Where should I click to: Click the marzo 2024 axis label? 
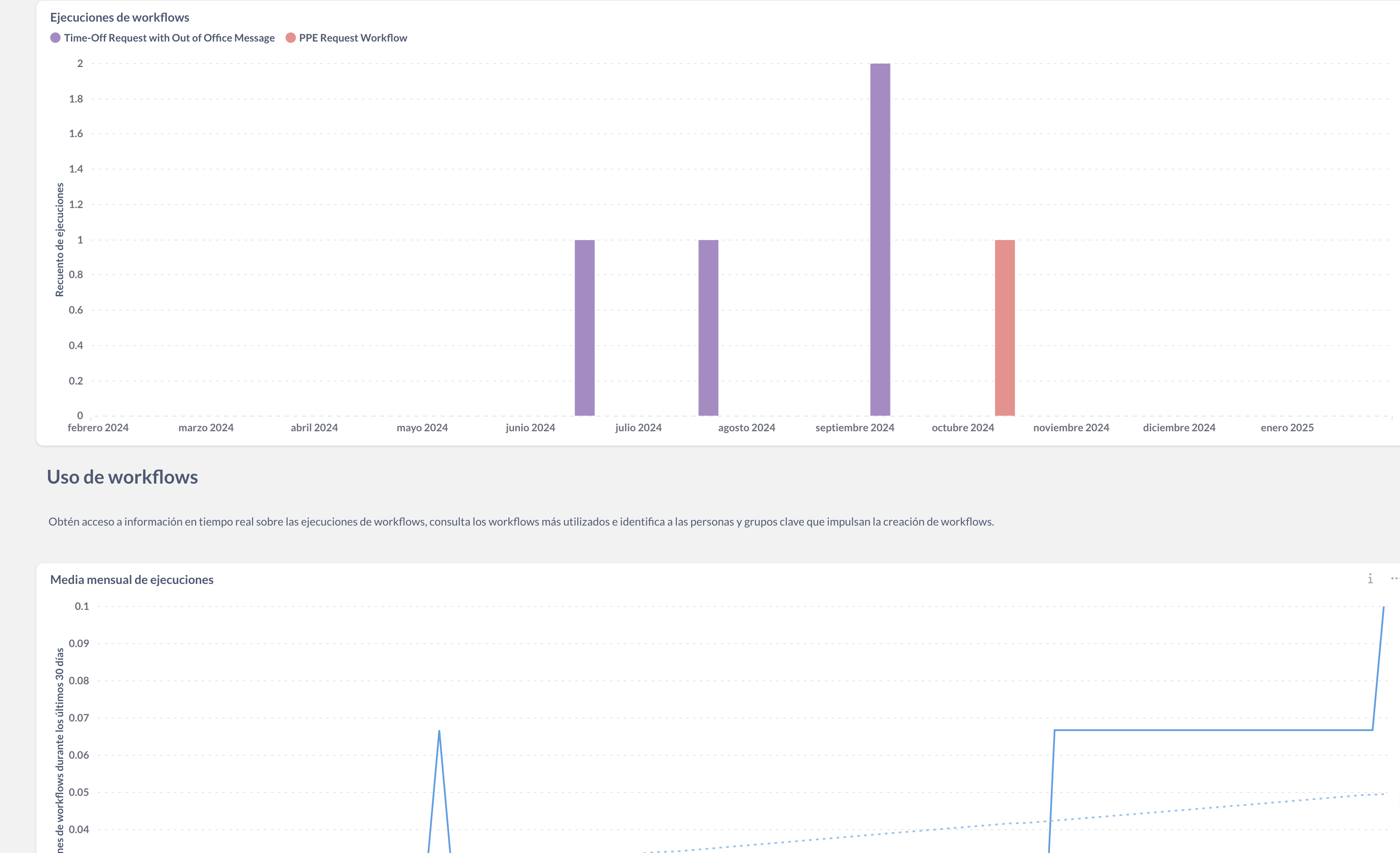point(206,428)
